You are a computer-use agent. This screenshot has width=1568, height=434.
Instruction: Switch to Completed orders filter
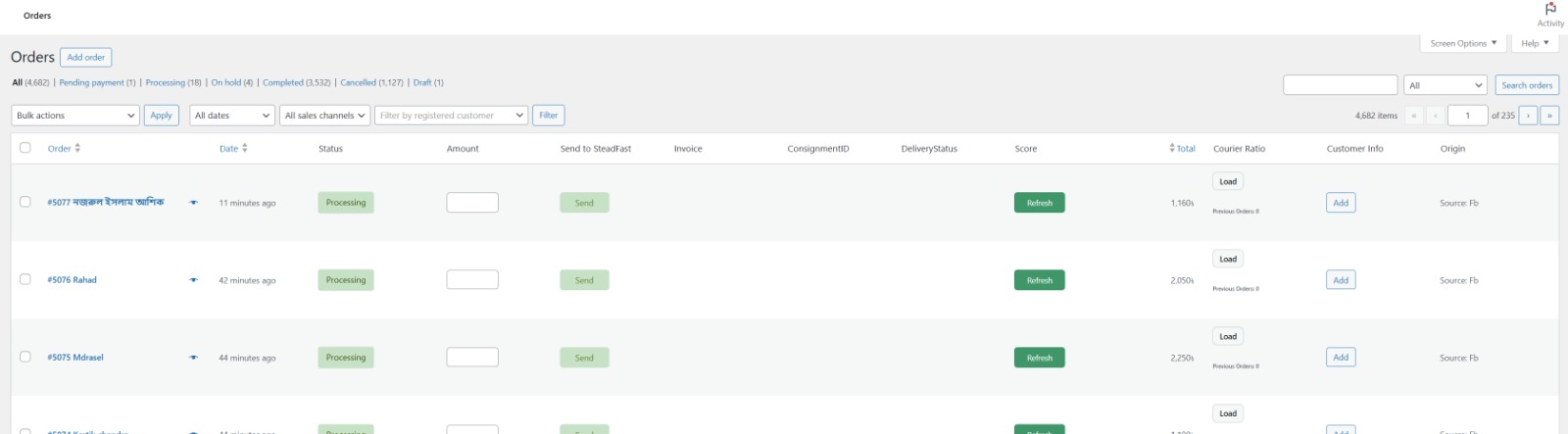pos(296,83)
